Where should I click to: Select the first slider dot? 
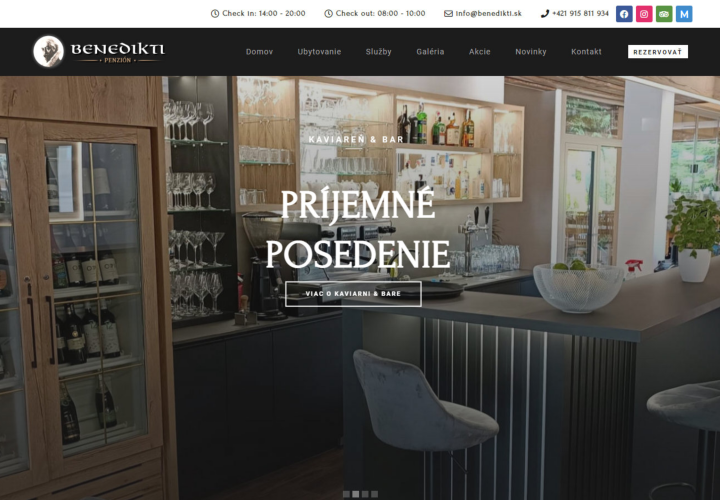[346, 494]
